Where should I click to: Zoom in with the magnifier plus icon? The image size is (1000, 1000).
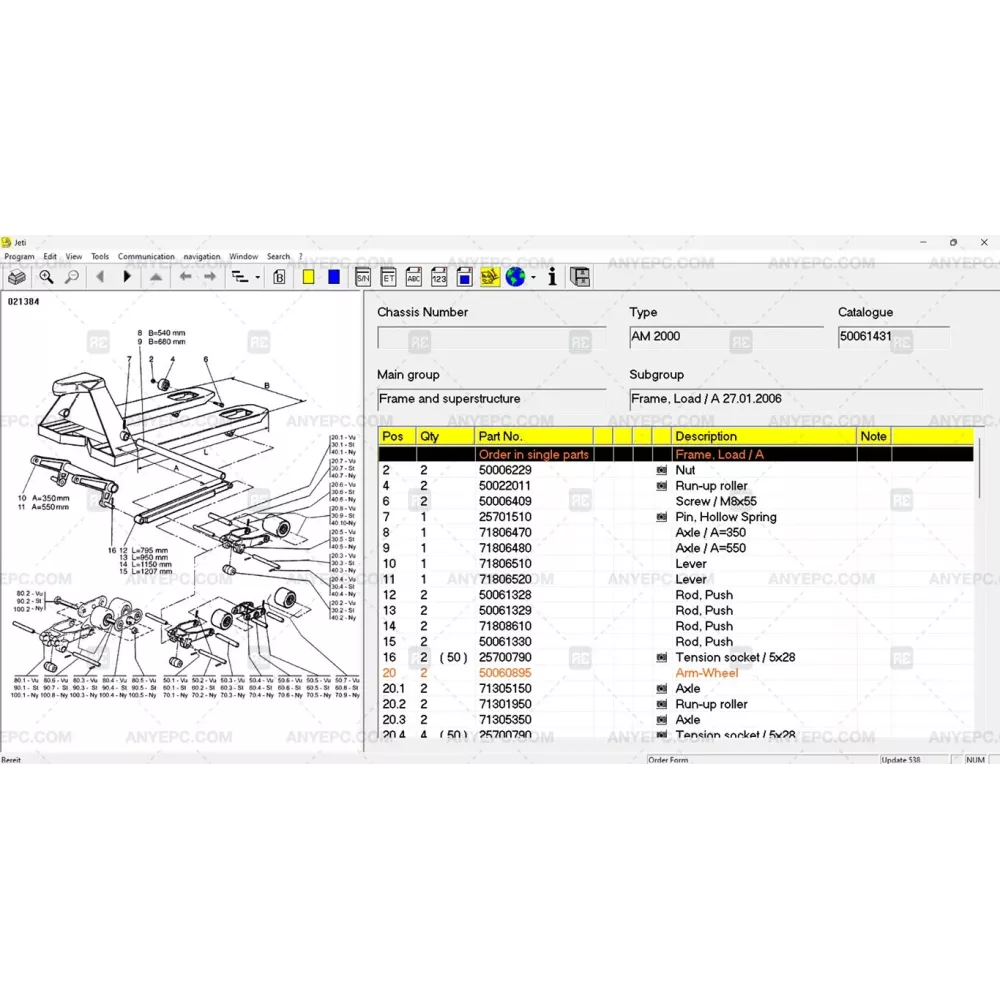point(46,277)
